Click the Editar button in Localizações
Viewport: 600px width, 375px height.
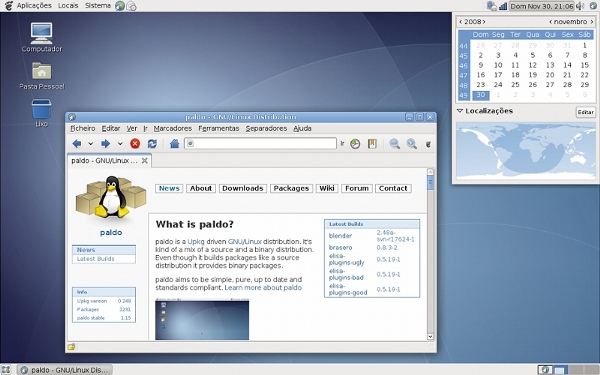point(585,112)
